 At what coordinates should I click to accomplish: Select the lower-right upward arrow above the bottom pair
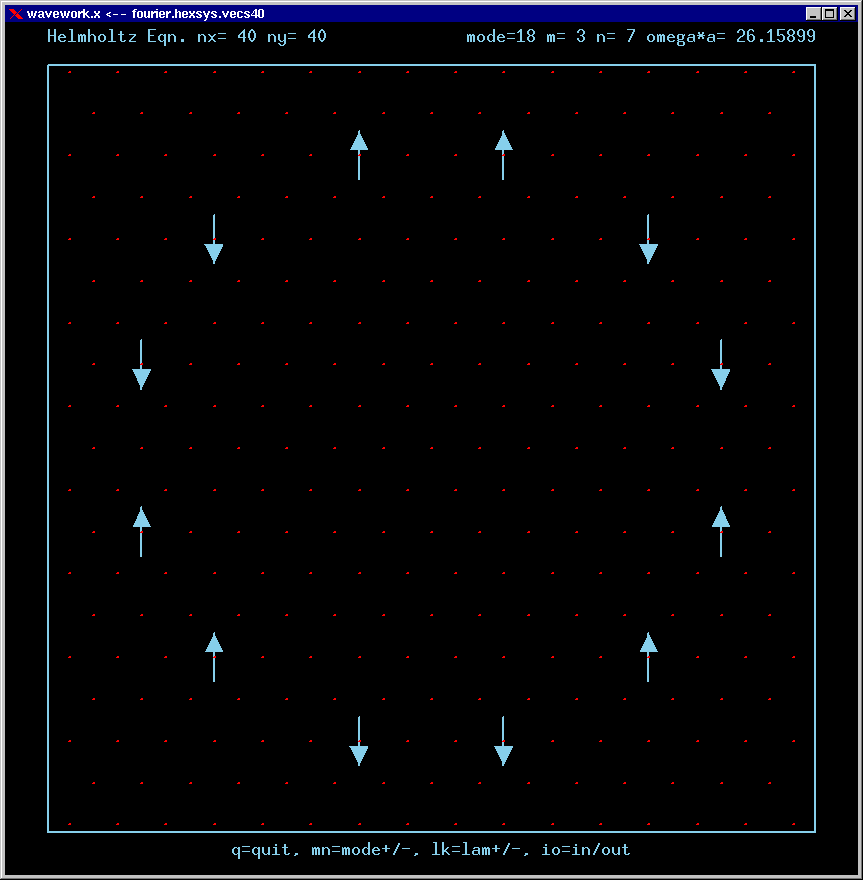[648, 656]
